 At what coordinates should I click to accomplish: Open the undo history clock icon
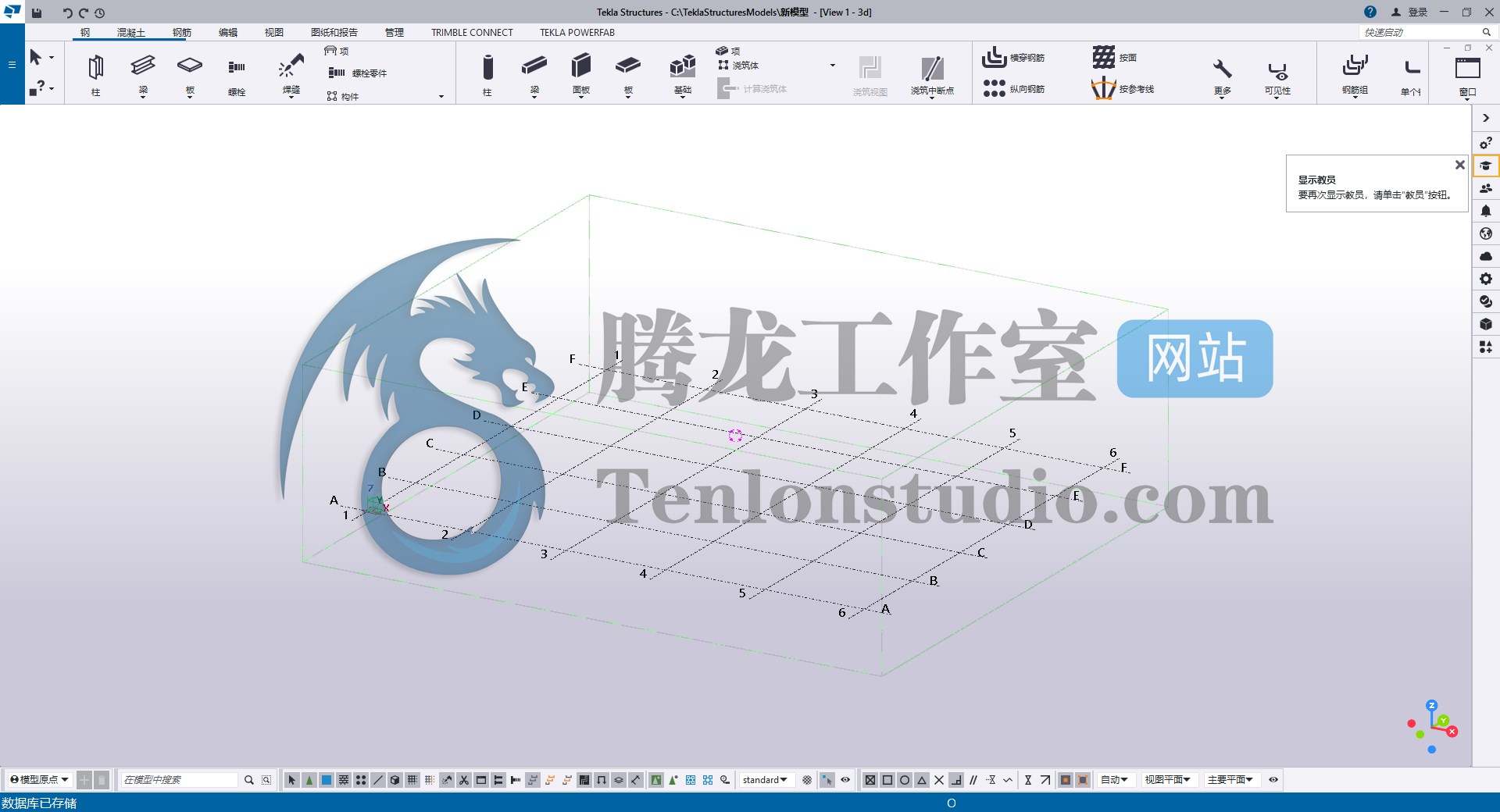100,12
